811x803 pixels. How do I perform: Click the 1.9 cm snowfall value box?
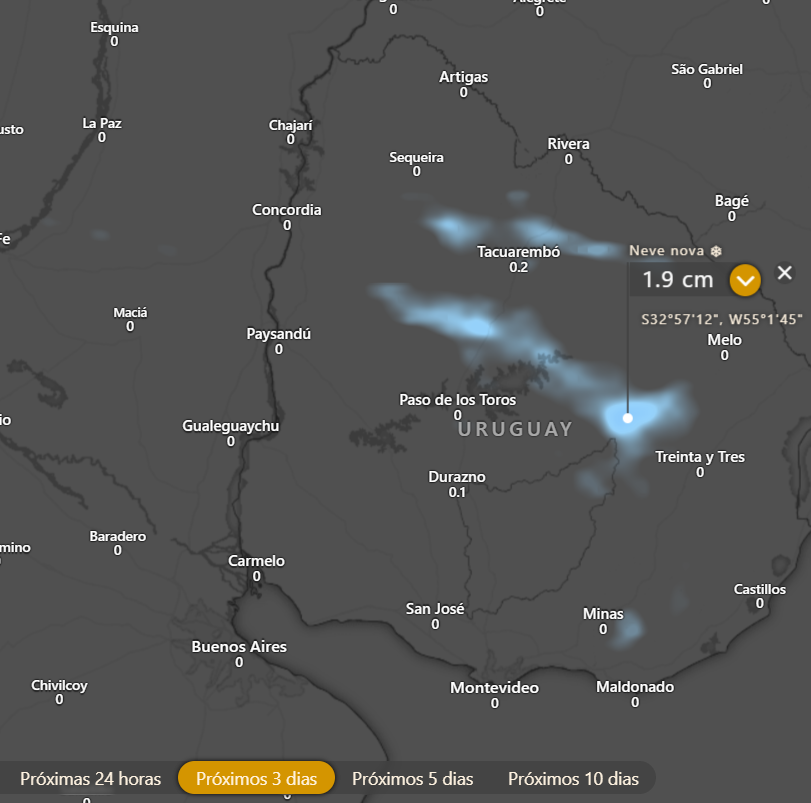point(679,280)
